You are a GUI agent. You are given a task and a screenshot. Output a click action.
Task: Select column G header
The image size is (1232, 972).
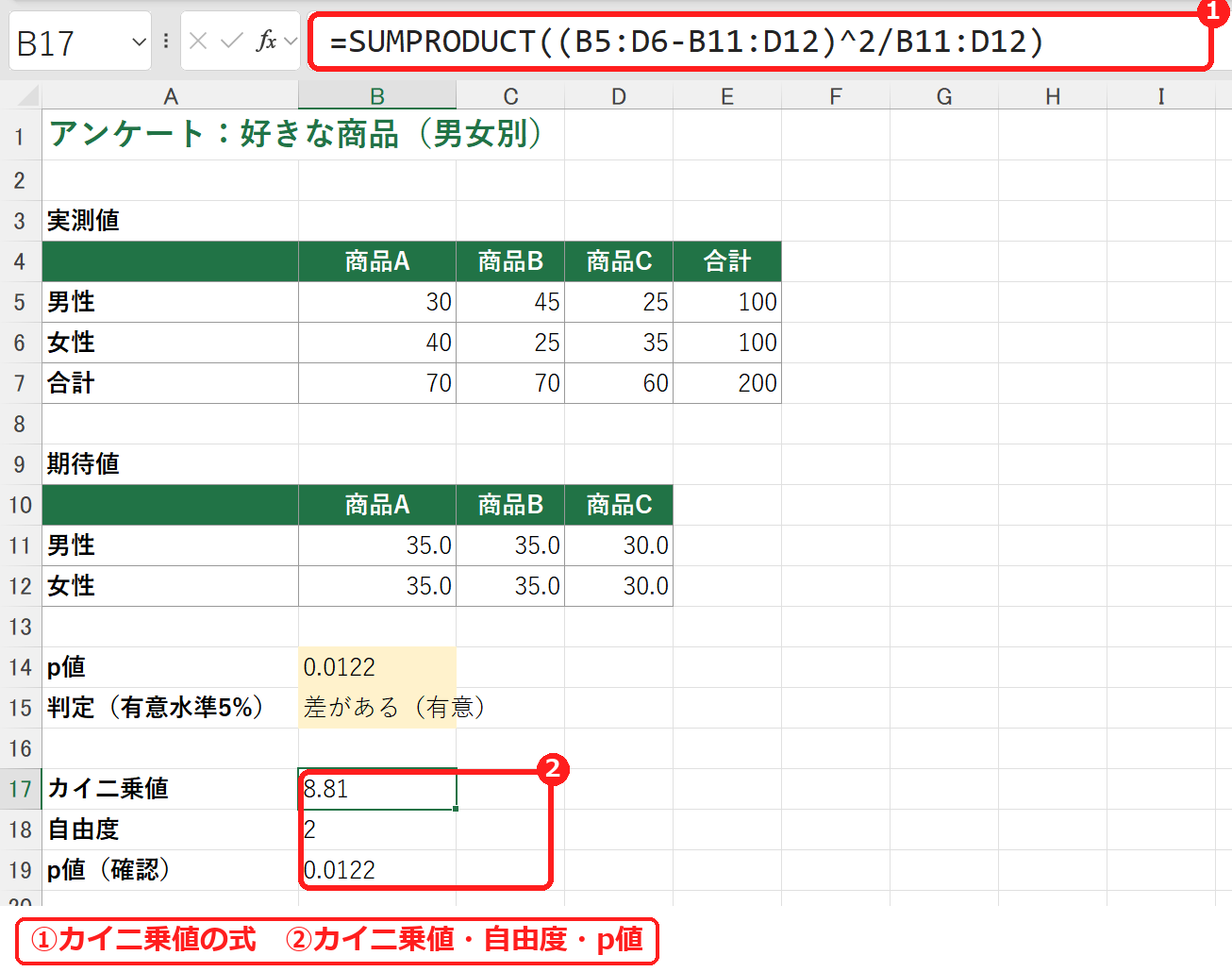click(x=944, y=96)
